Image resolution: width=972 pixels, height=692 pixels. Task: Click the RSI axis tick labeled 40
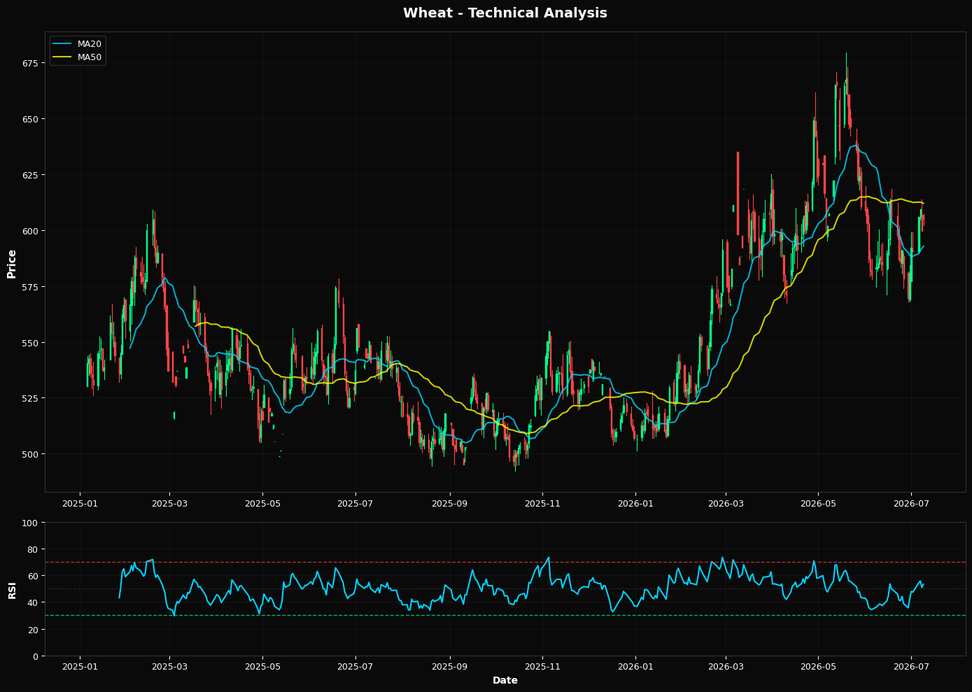(32, 603)
